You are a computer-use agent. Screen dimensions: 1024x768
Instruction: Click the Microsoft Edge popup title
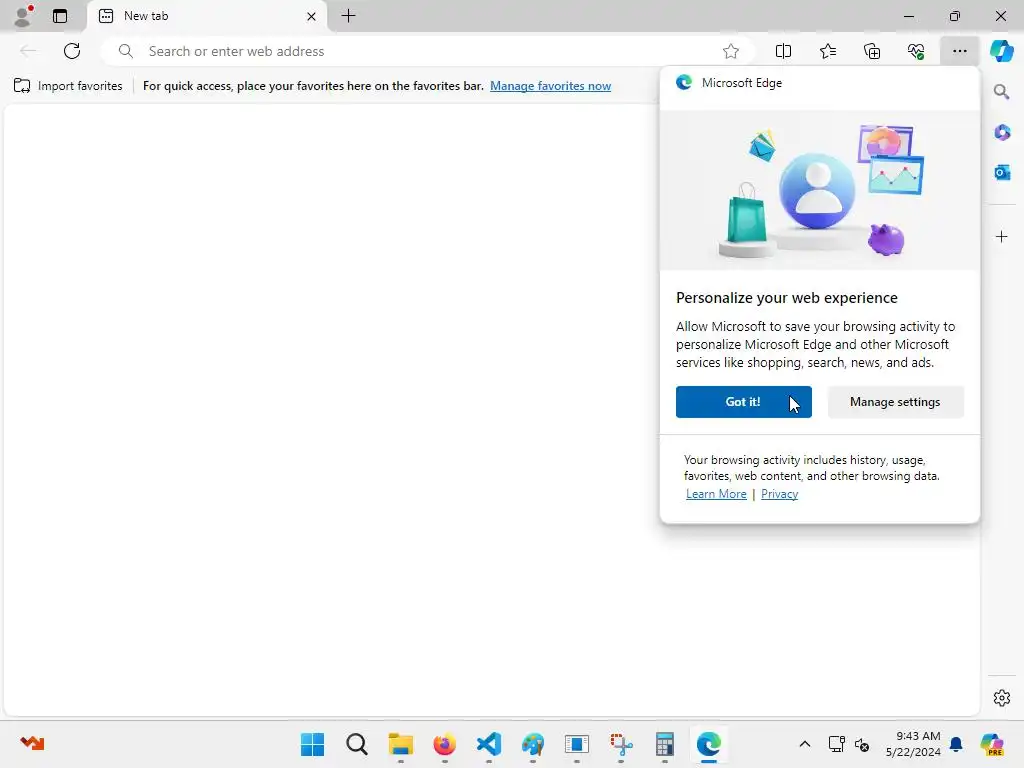(x=741, y=83)
